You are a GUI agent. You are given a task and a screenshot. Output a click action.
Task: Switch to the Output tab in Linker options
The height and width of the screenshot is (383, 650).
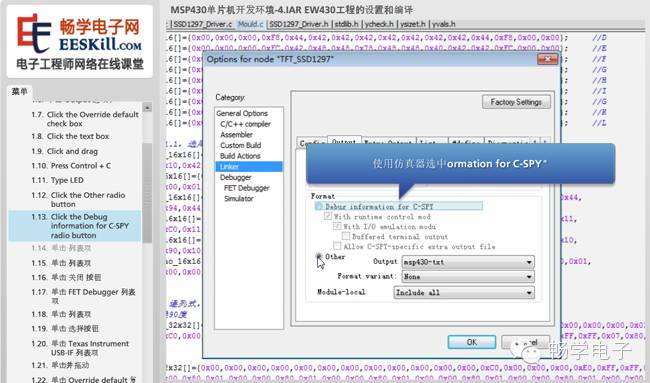click(x=344, y=142)
